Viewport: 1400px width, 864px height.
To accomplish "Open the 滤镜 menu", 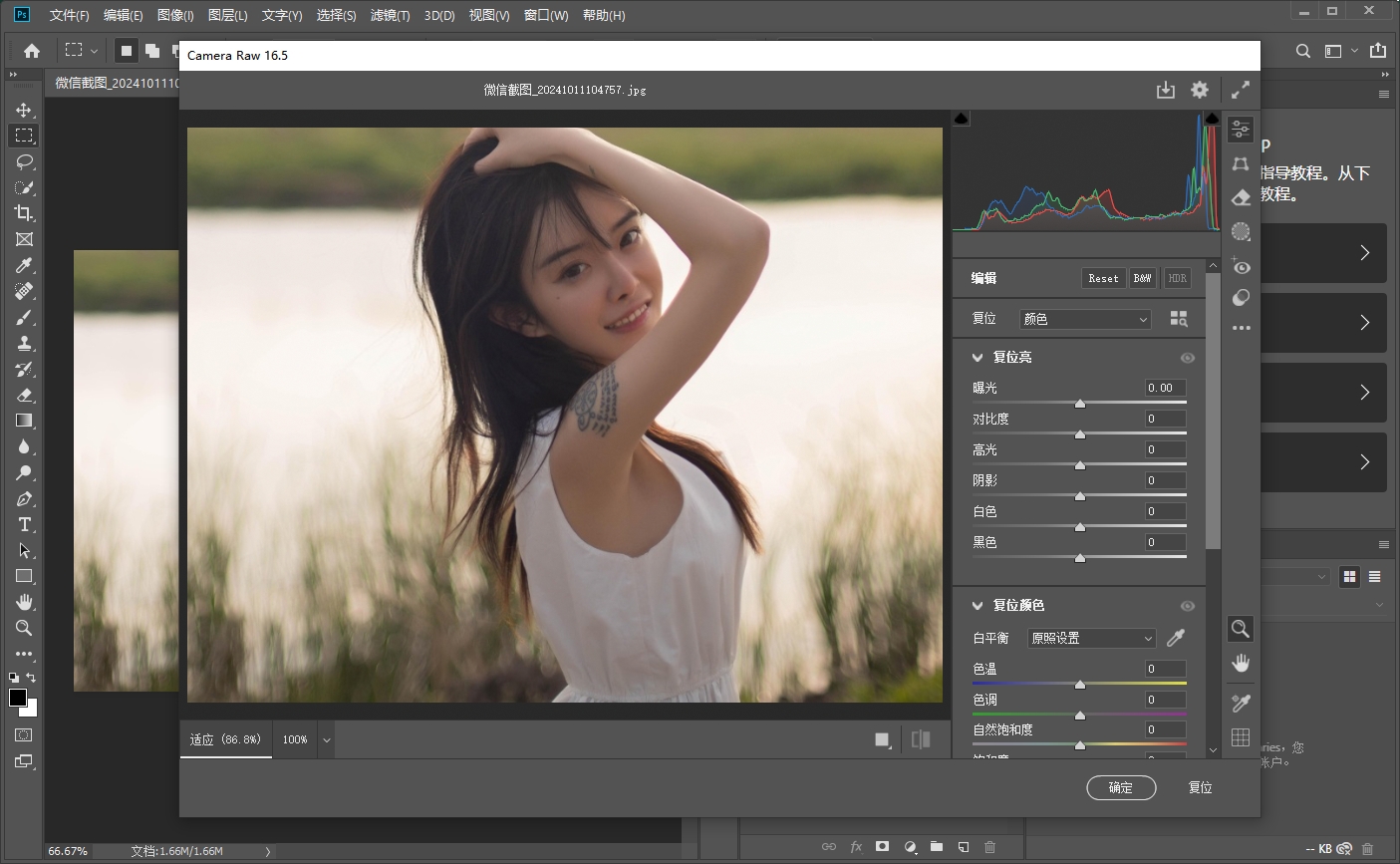I will pyautogui.click(x=390, y=15).
